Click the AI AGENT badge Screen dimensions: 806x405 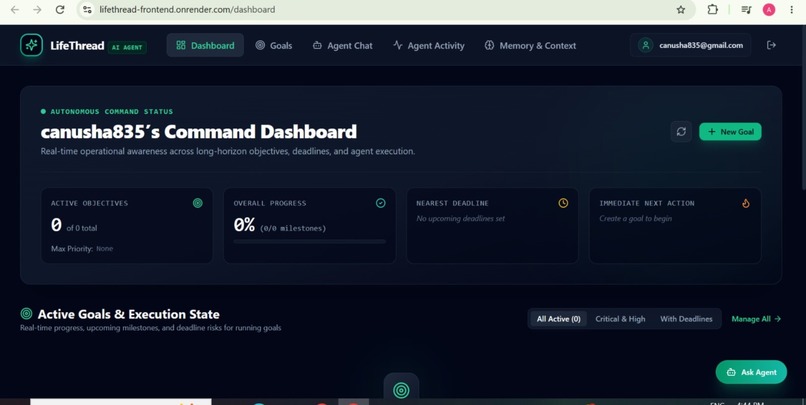click(x=127, y=47)
